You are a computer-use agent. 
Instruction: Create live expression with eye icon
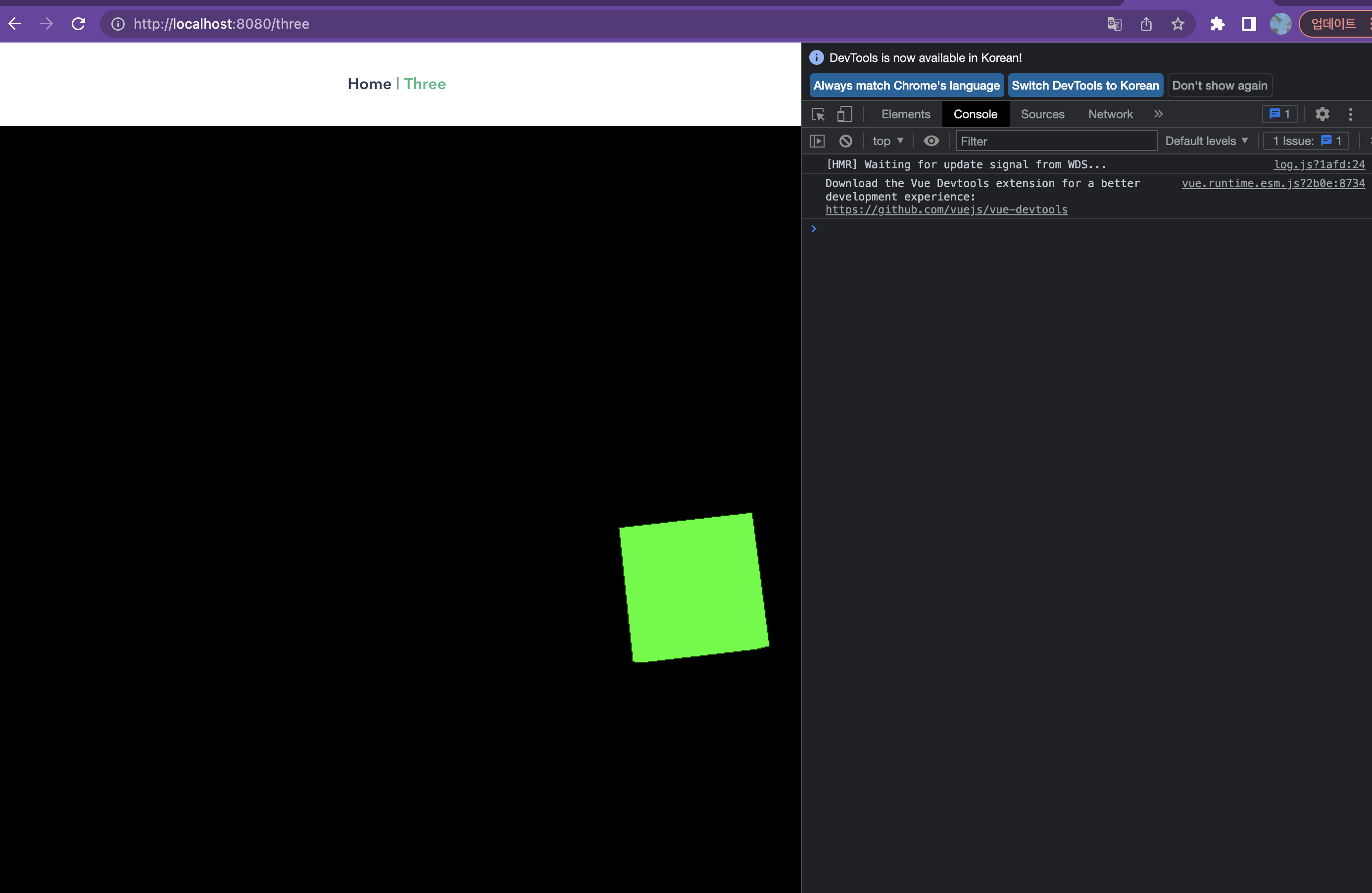(931, 141)
